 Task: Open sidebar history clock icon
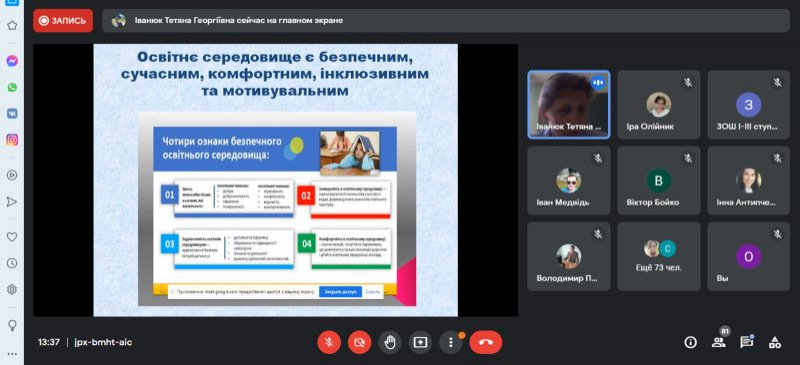tap(12, 263)
